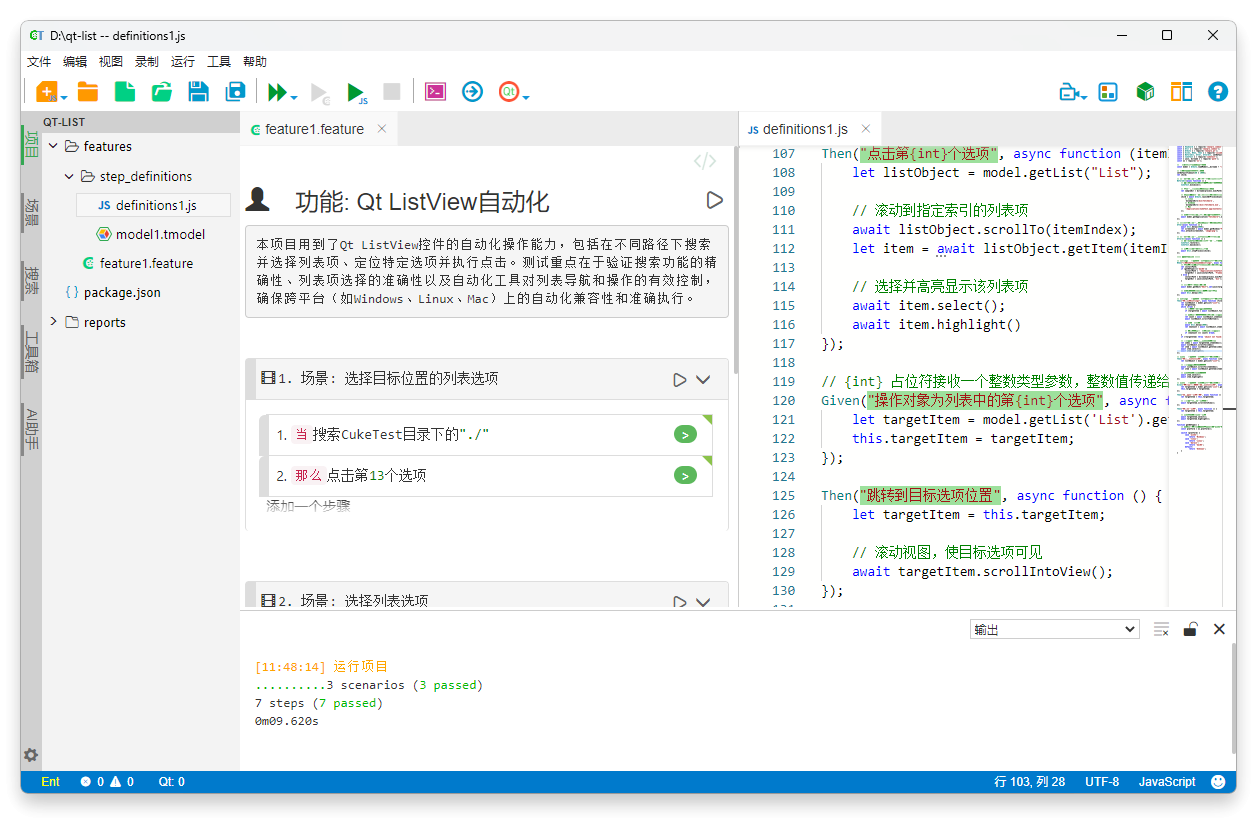
Task: Save the current file
Action: pyautogui.click(x=198, y=92)
